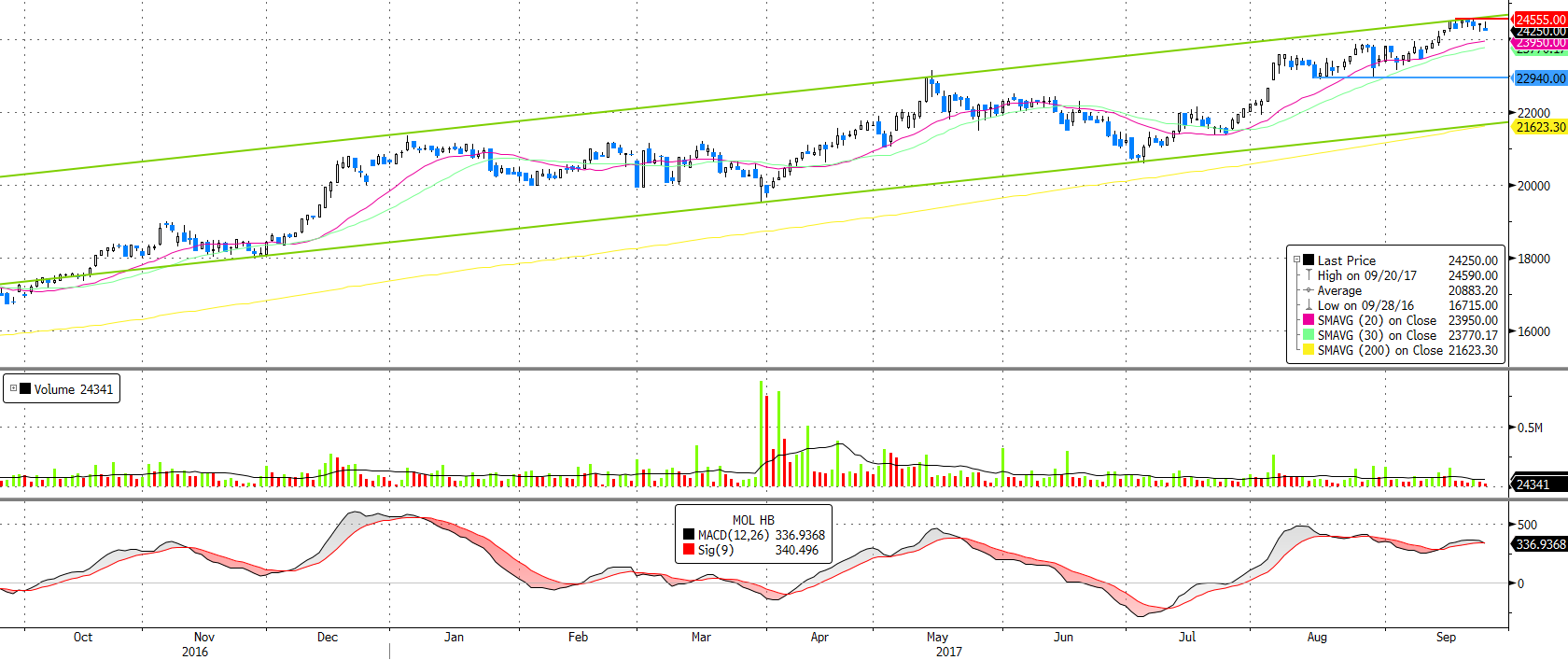Click the Sep label on time axis

click(1446, 637)
